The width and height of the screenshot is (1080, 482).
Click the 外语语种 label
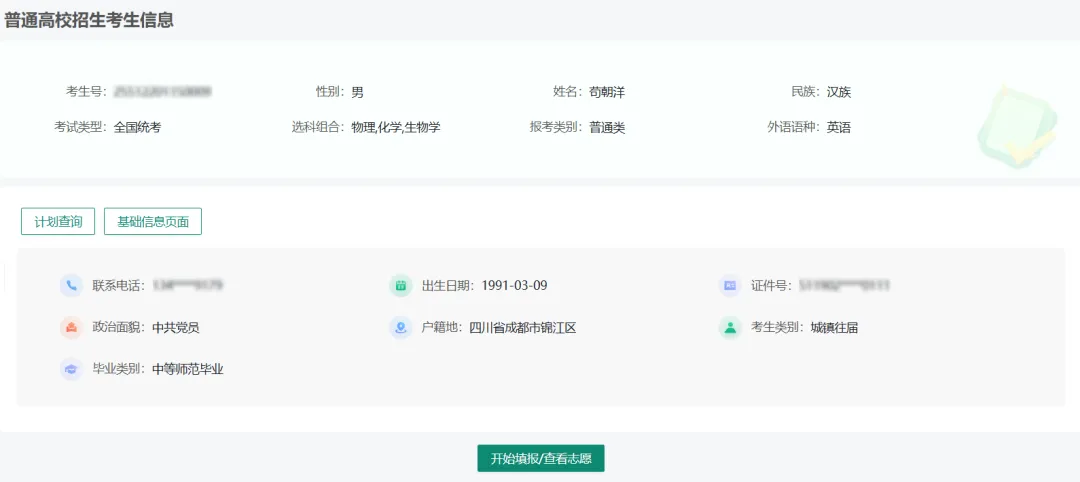pos(791,127)
